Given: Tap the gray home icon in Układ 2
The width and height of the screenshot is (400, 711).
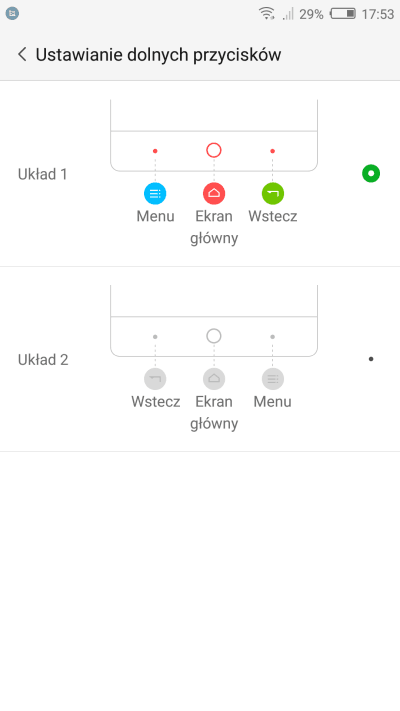Looking at the screenshot, I should pyautogui.click(x=214, y=379).
